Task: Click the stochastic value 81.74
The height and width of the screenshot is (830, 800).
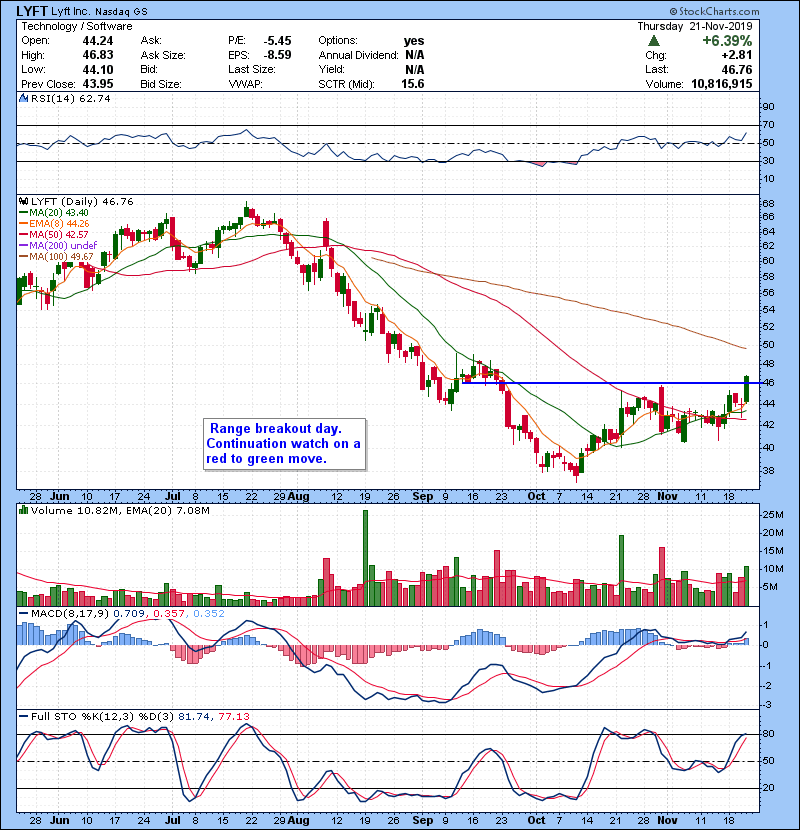Action: point(195,717)
